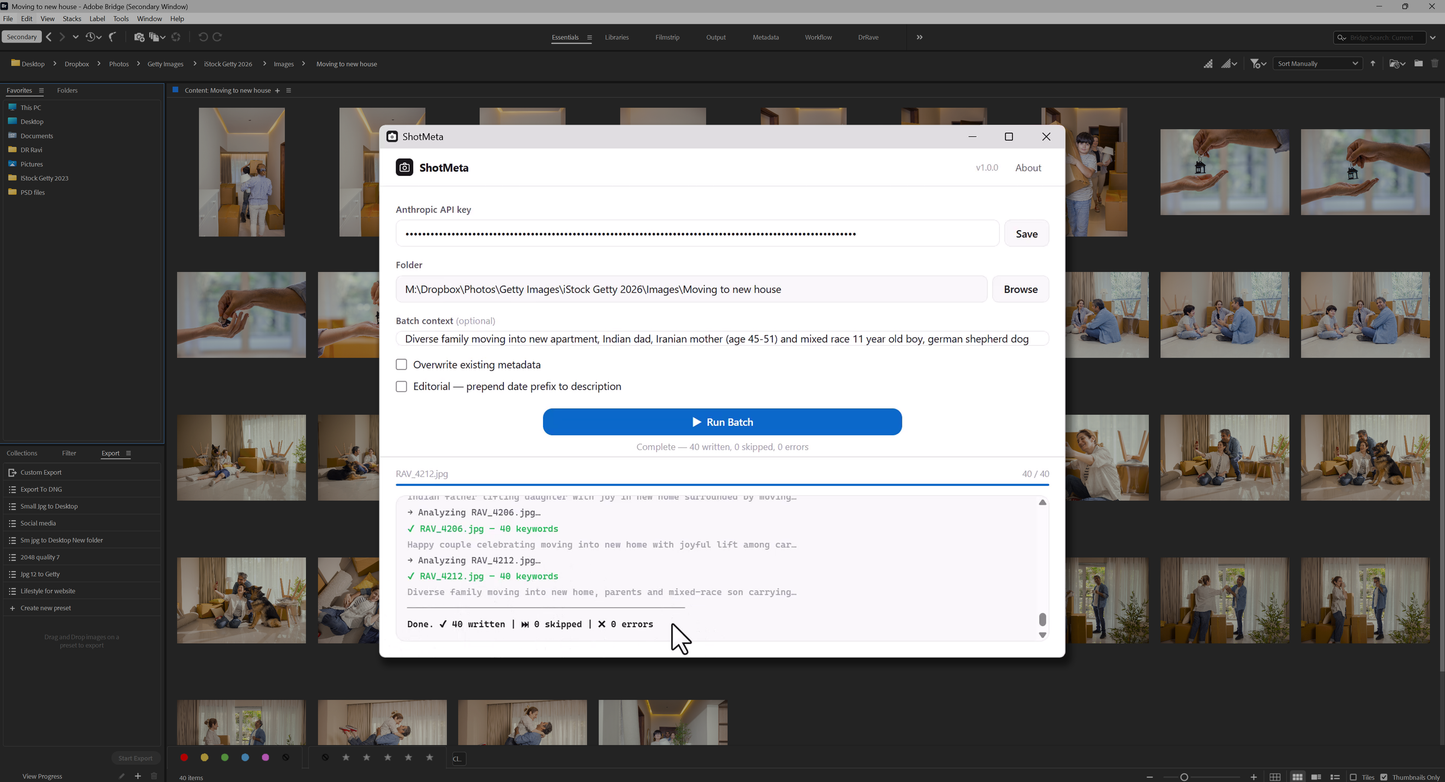Click the Batch context input field

click(x=722, y=339)
